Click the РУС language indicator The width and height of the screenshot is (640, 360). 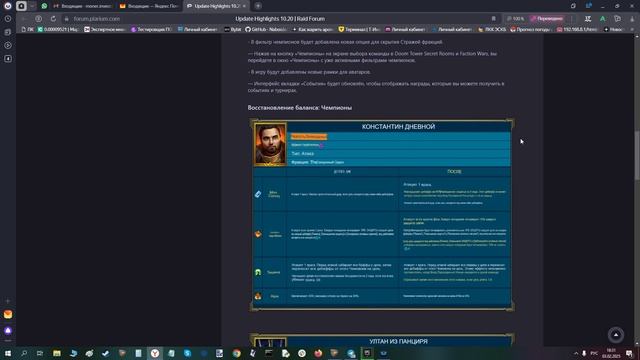595,353
